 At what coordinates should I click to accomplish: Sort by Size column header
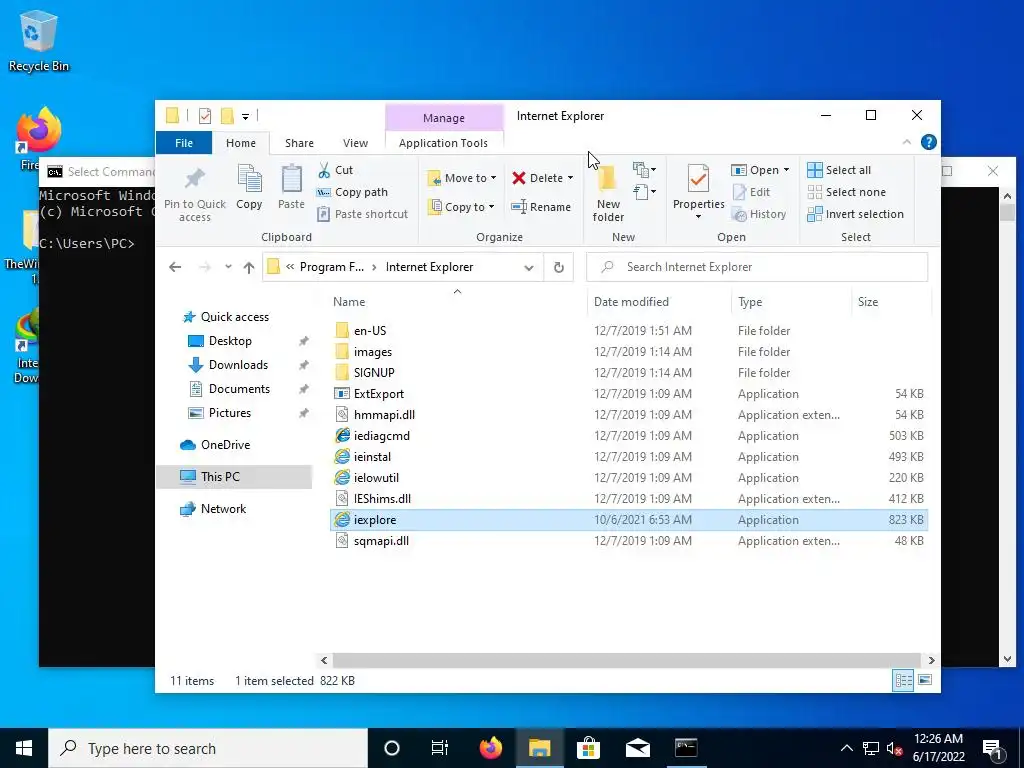click(867, 302)
